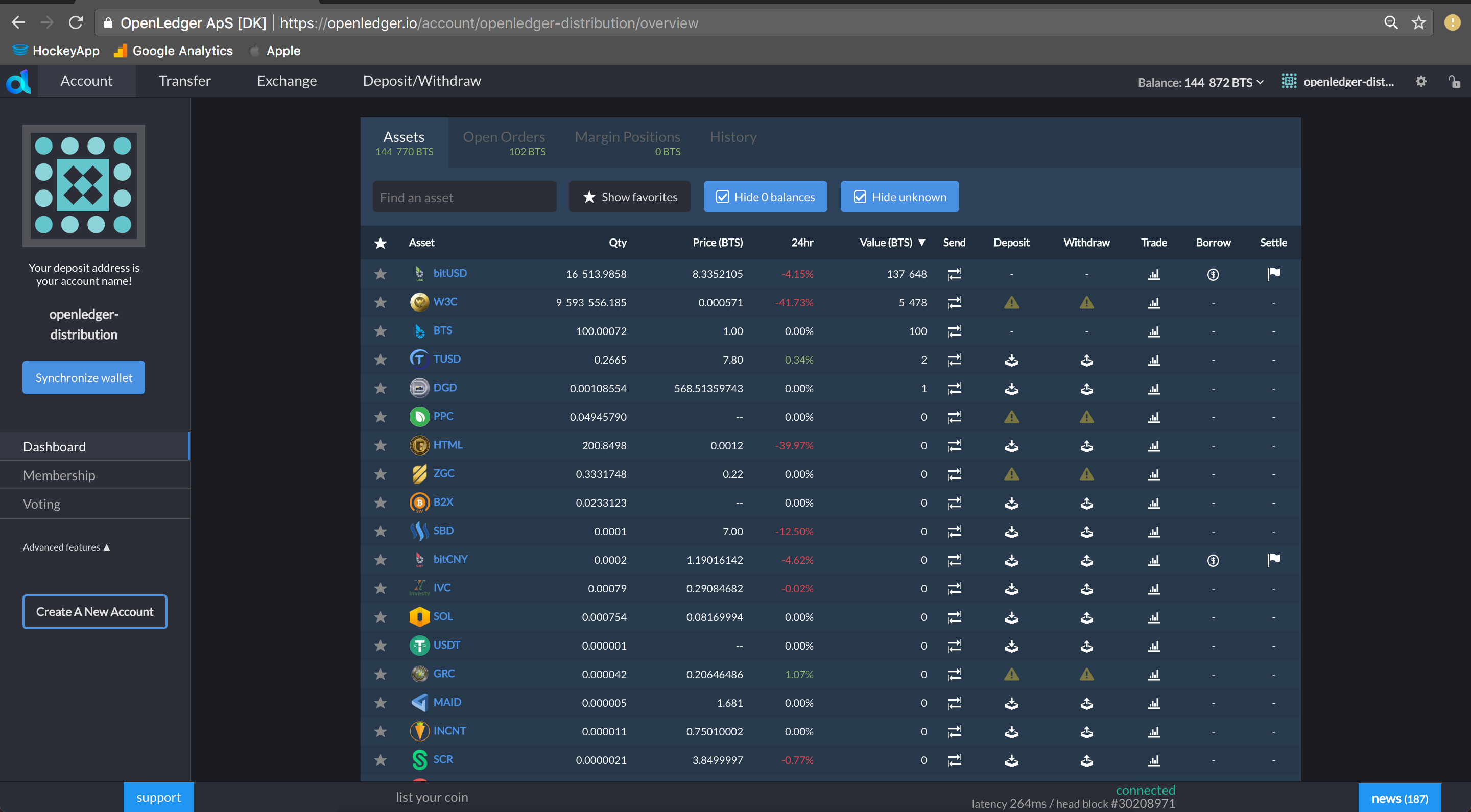The image size is (1471, 812).
Task: Open the W3C asset link
Action: 445,302
